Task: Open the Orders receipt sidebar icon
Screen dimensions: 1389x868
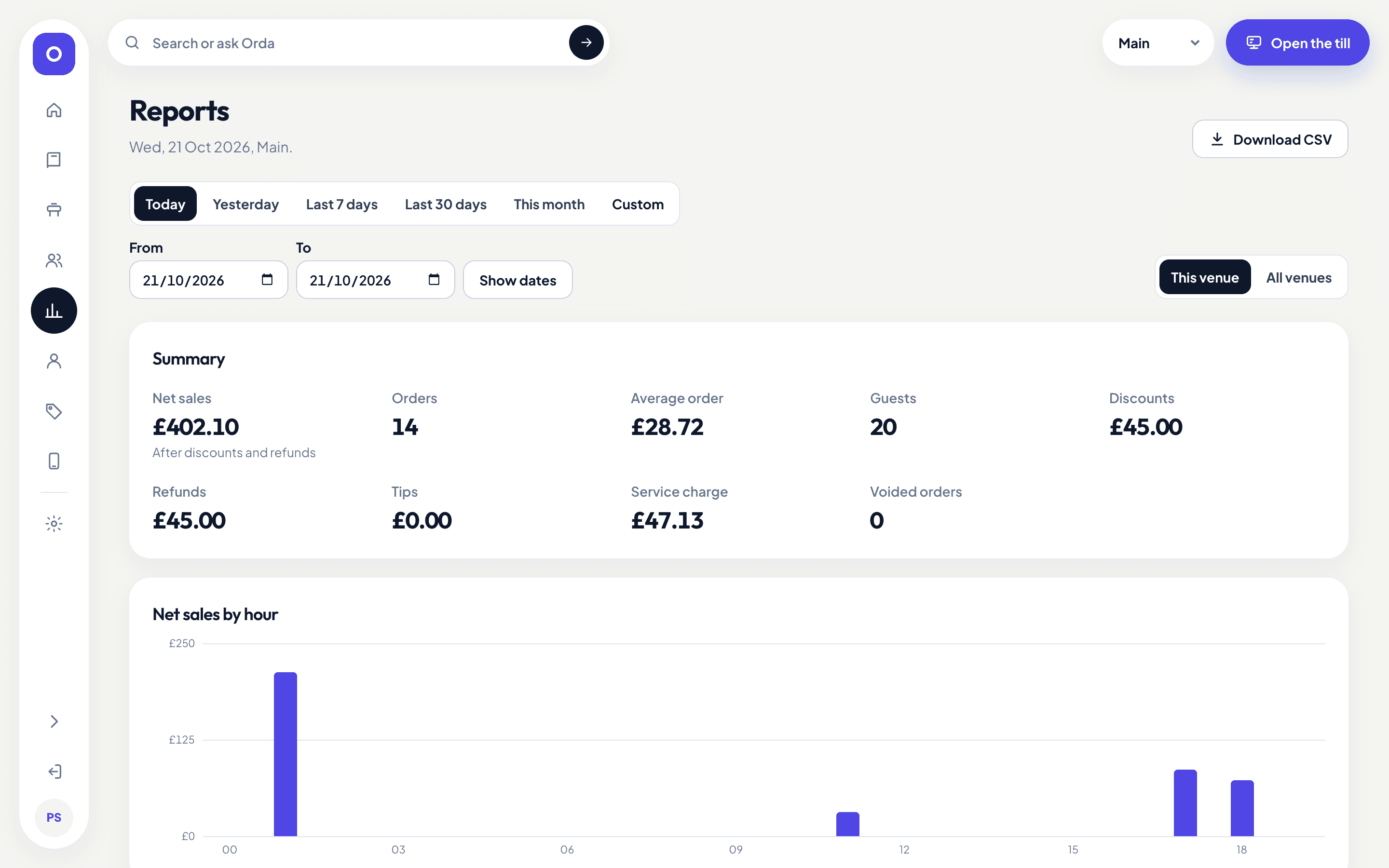Action: click(x=54, y=160)
